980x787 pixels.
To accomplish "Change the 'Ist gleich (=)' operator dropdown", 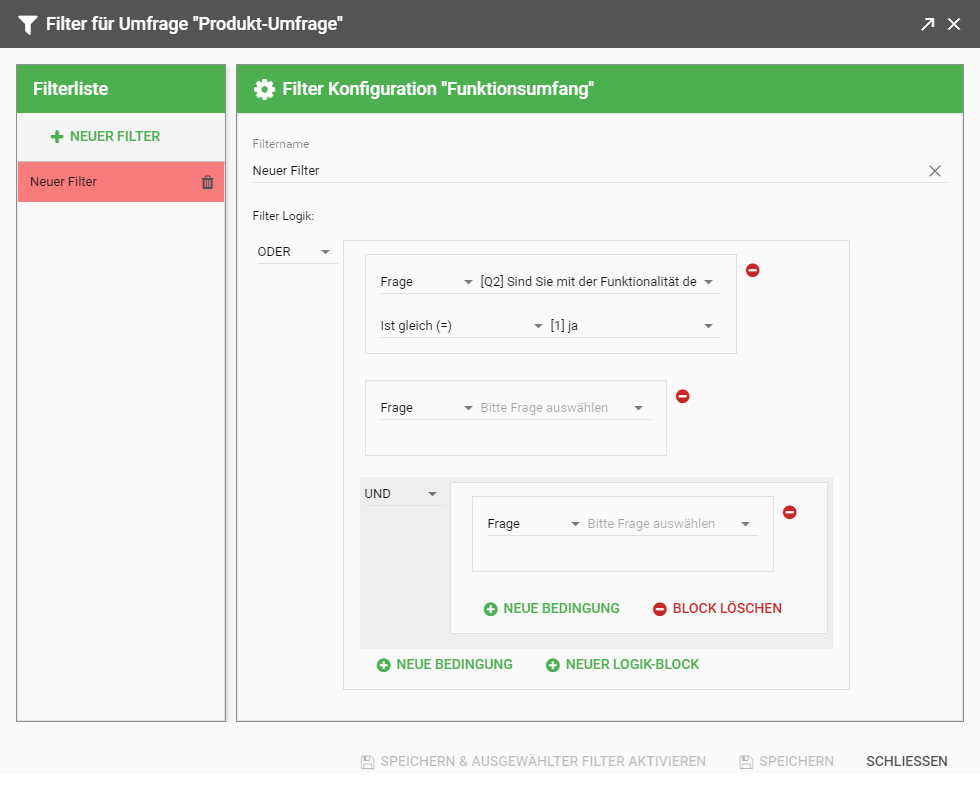I will (x=462, y=326).
